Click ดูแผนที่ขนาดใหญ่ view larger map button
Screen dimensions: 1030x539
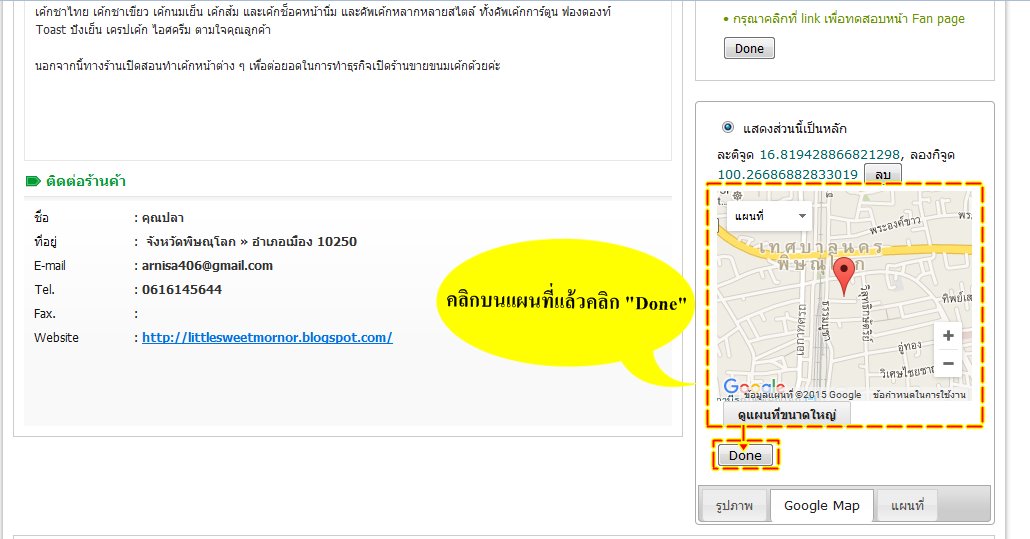786,414
